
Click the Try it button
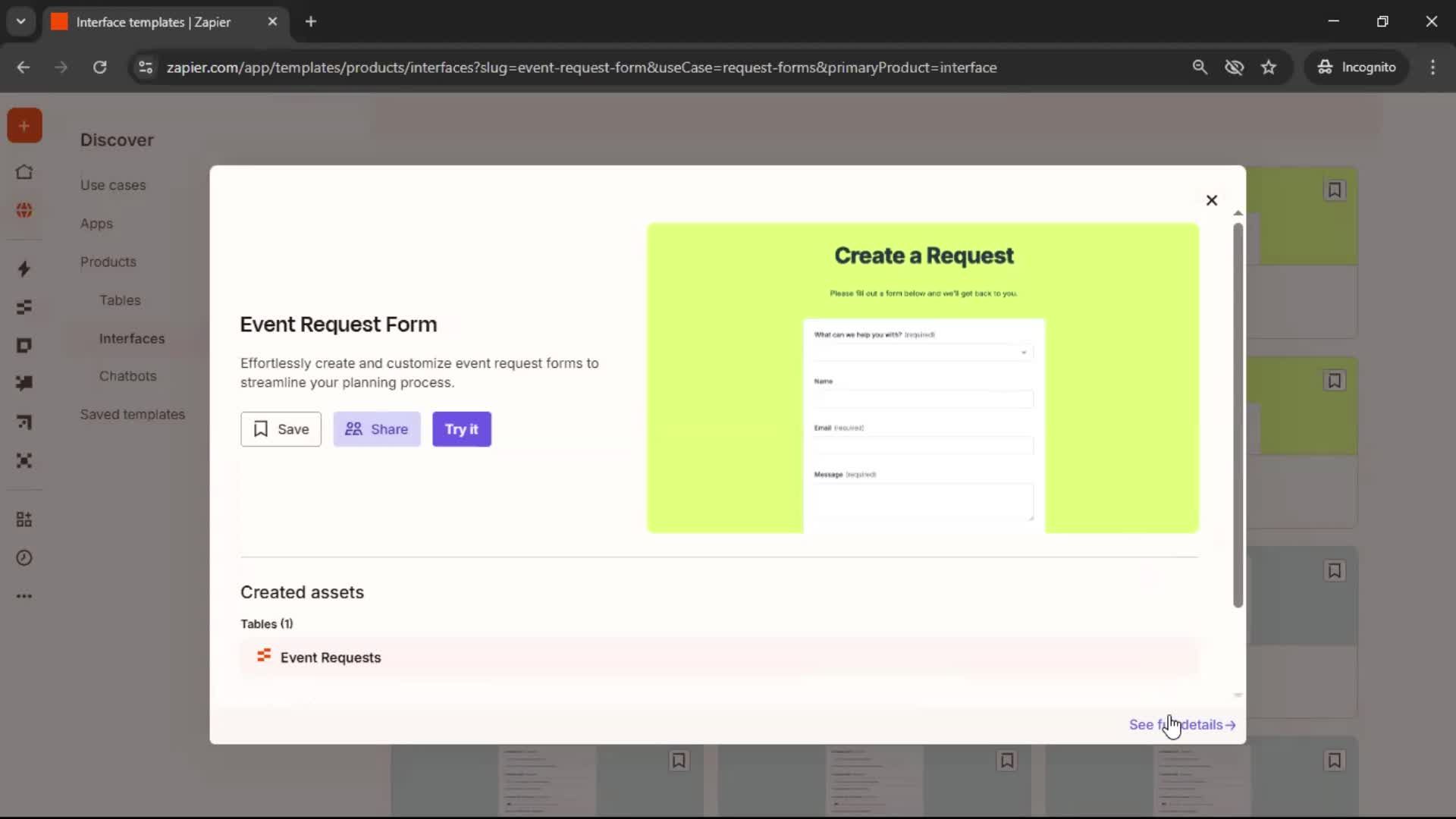point(462,429)
